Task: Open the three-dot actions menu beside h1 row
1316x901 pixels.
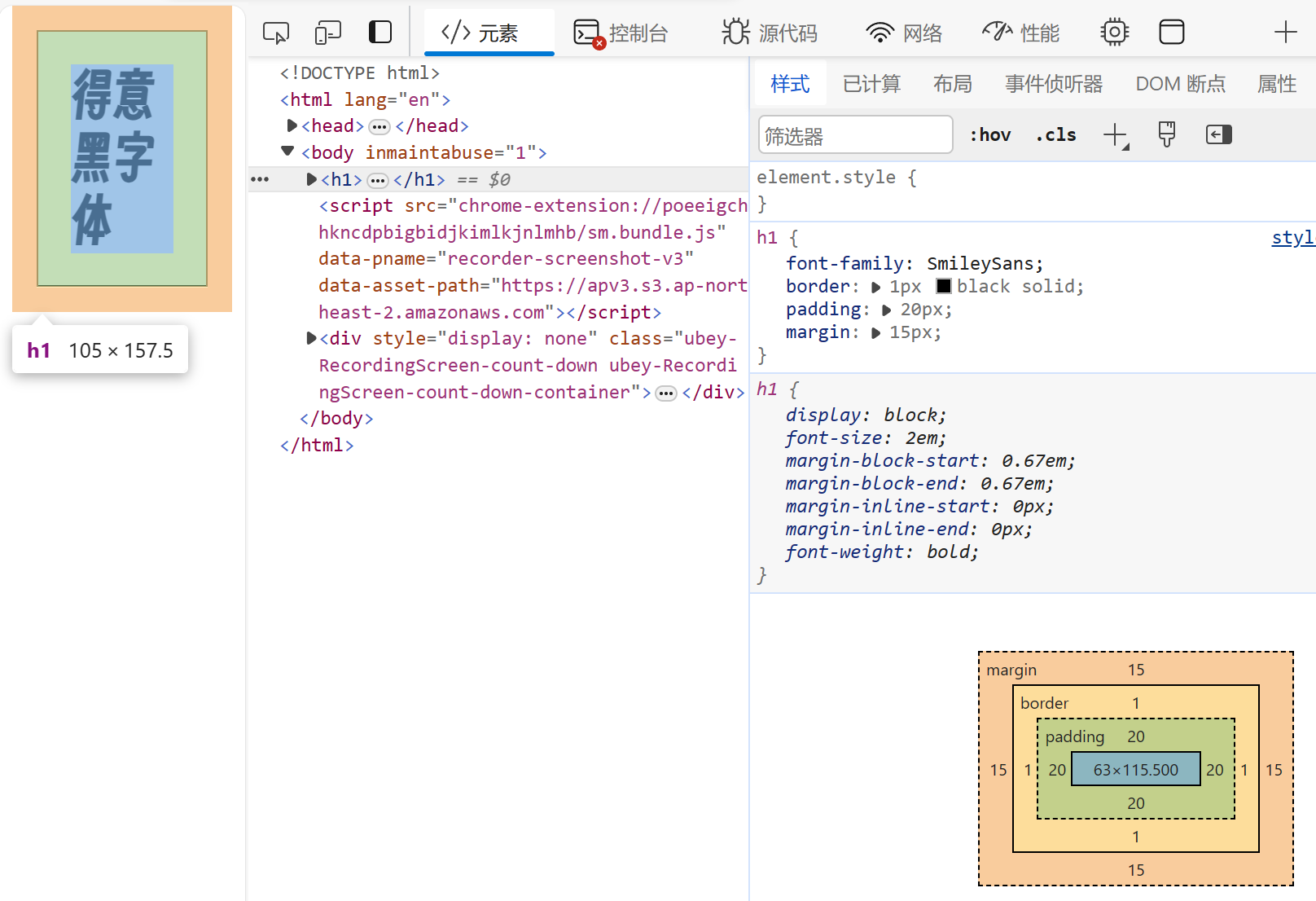Action: [x=260, y=179]
